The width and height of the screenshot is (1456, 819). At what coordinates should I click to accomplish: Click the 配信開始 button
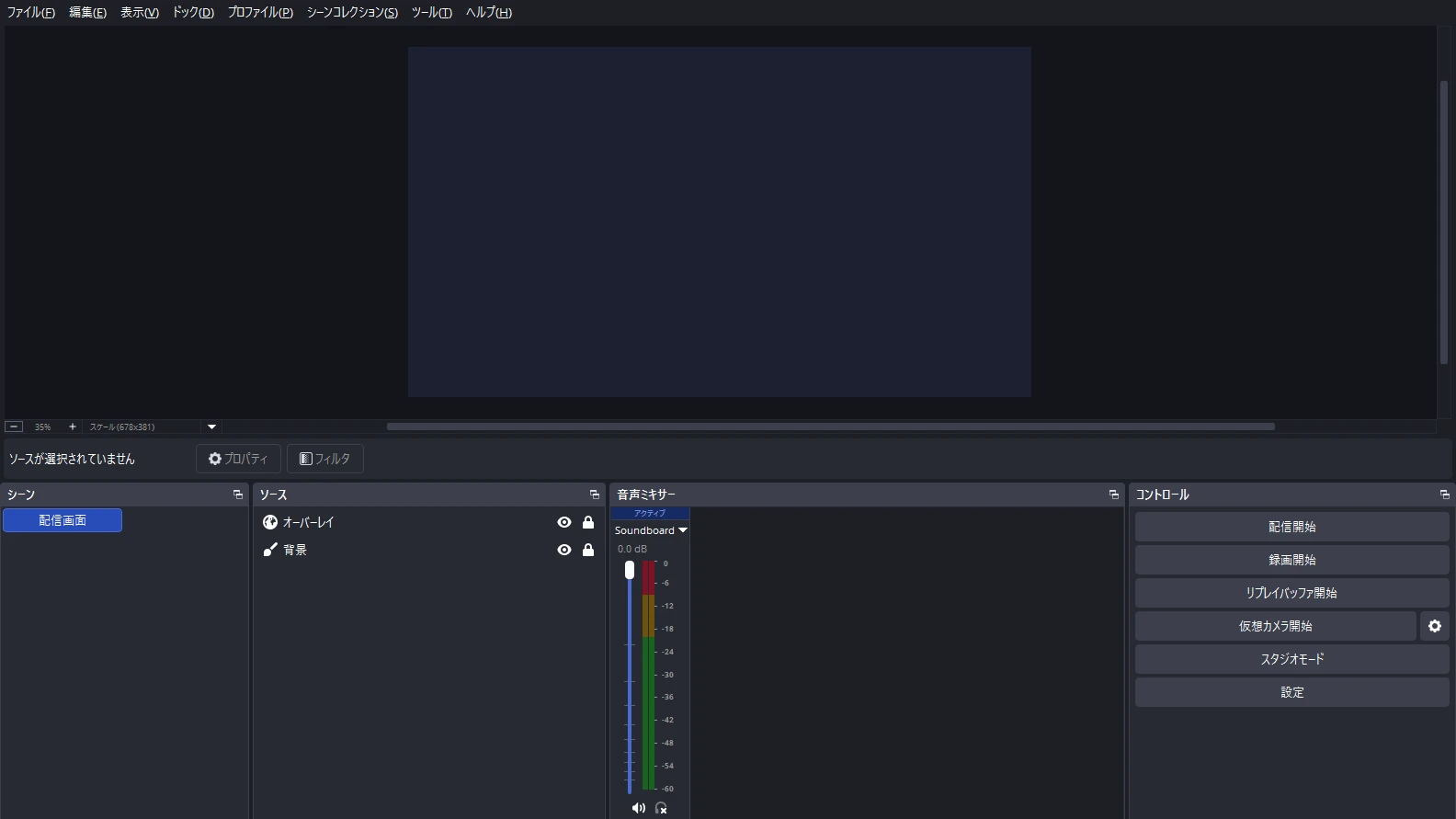pyautogui.click(x=1291, y=527)
